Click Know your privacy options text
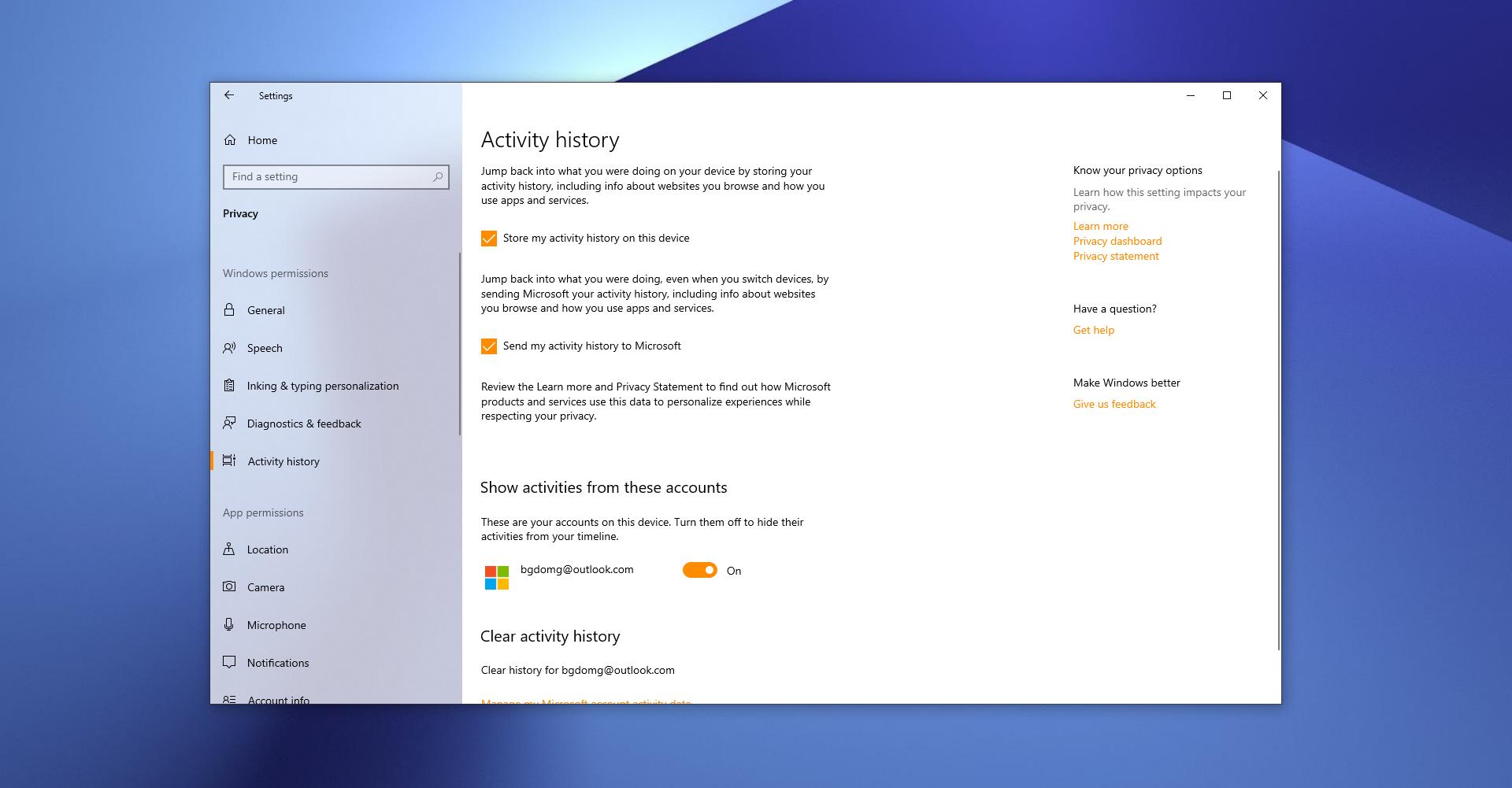Viewport: 1512px width, 788px height. click(1138, 170)
